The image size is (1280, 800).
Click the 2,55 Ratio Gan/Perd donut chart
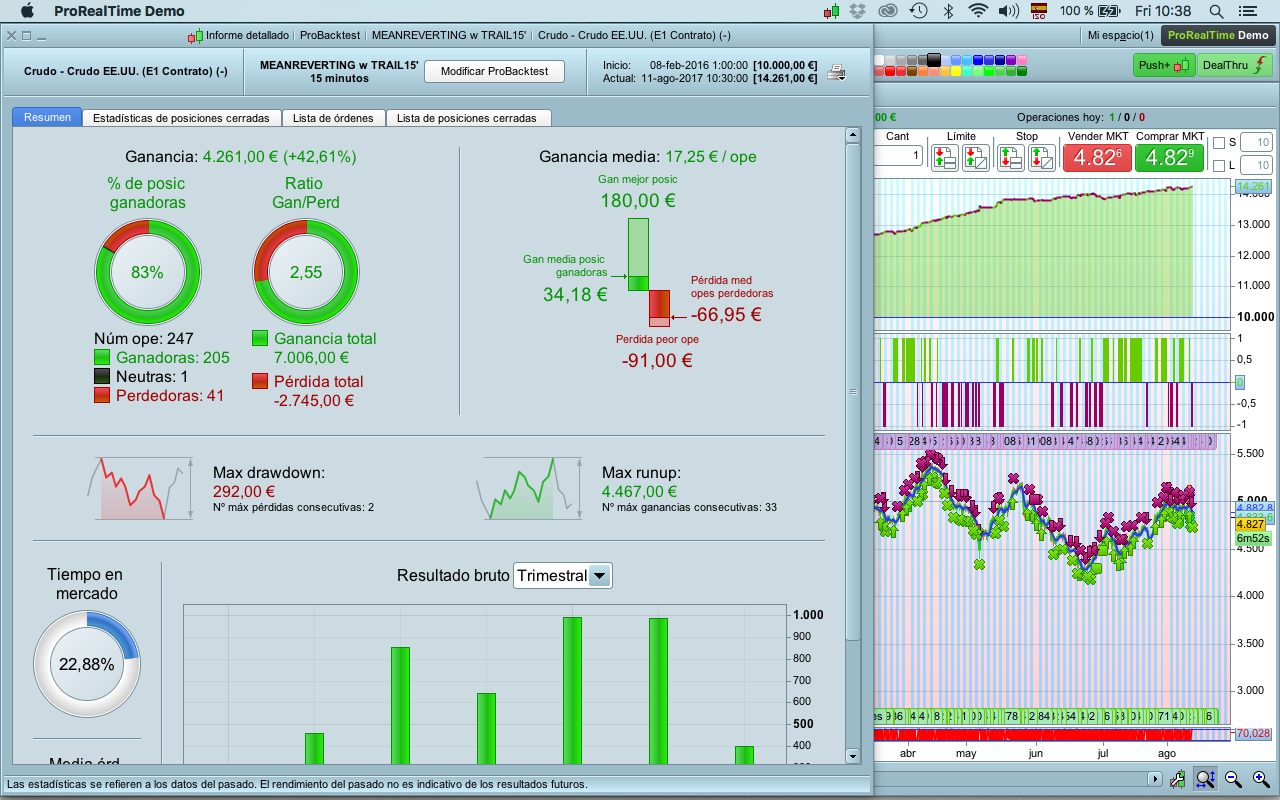(x=307, y=272)
